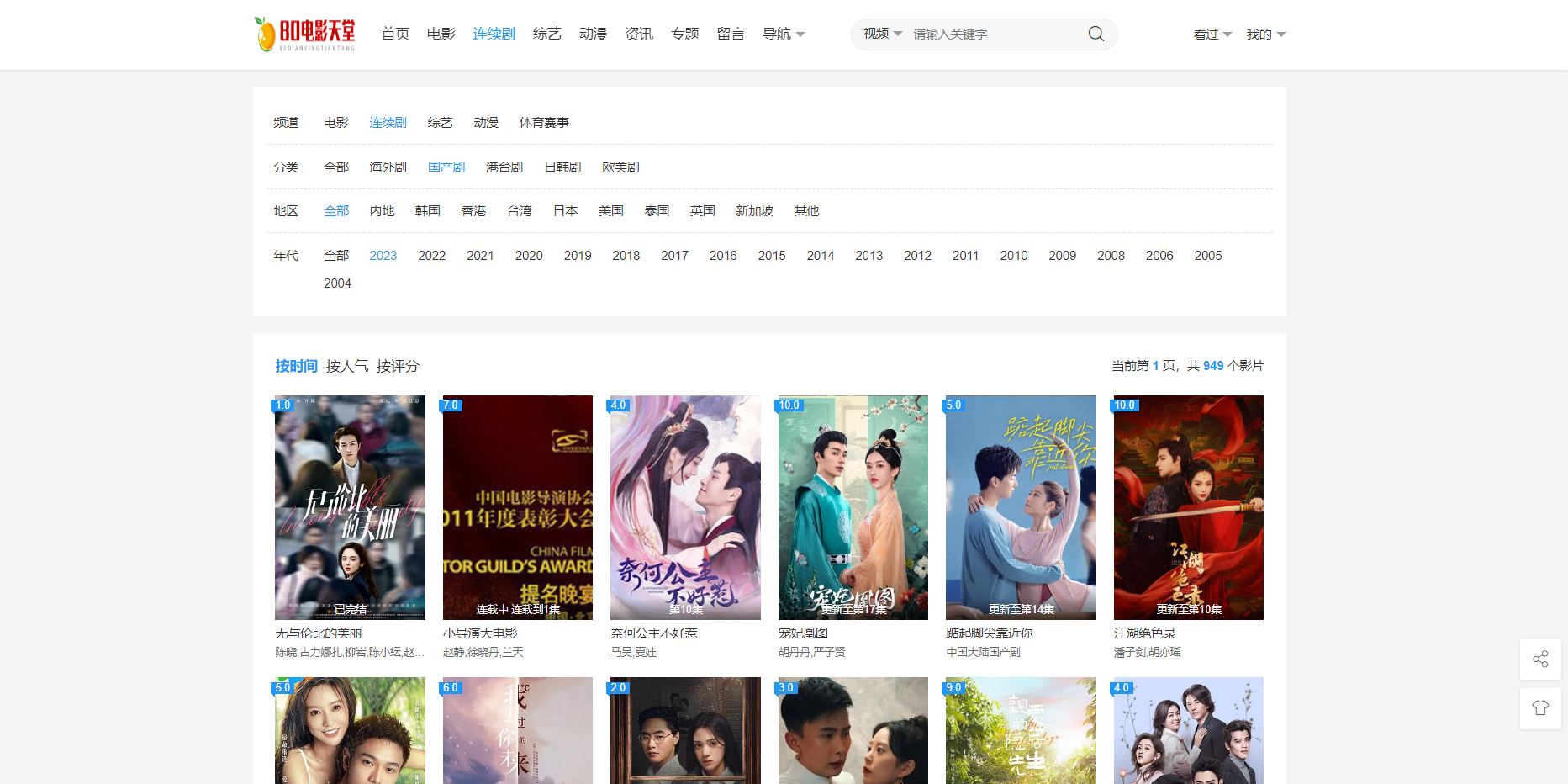
Task: Filter by 港台剧 category
Action: (x=504, y=167)
